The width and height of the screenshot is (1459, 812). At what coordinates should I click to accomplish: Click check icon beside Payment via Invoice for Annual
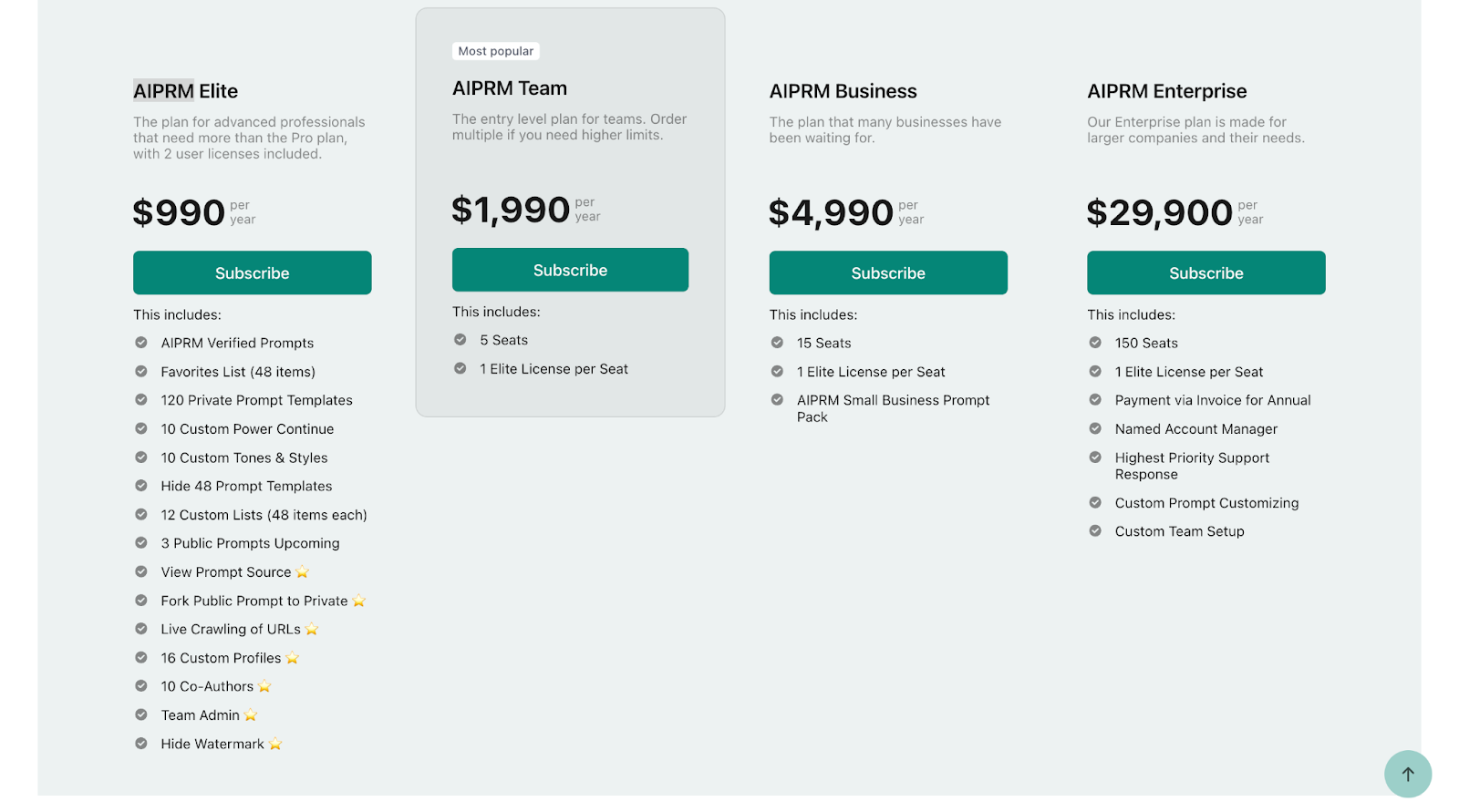(x=1095, y=400)
